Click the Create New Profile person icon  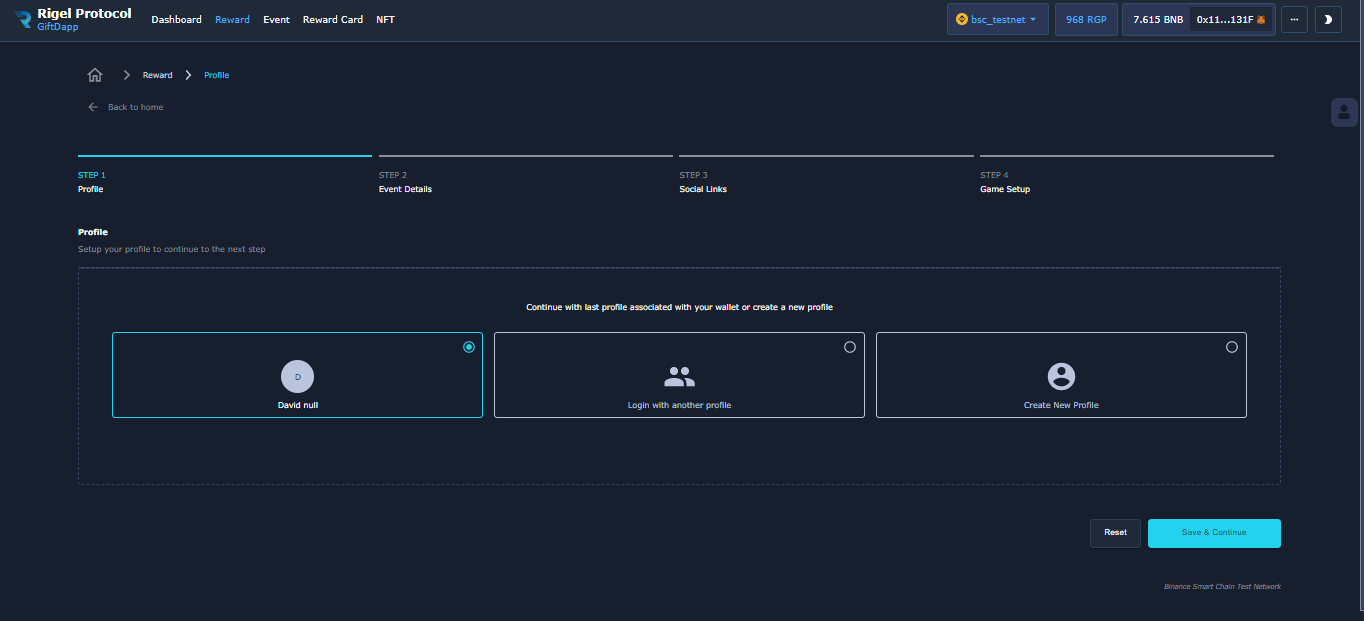click(1061, 377)
